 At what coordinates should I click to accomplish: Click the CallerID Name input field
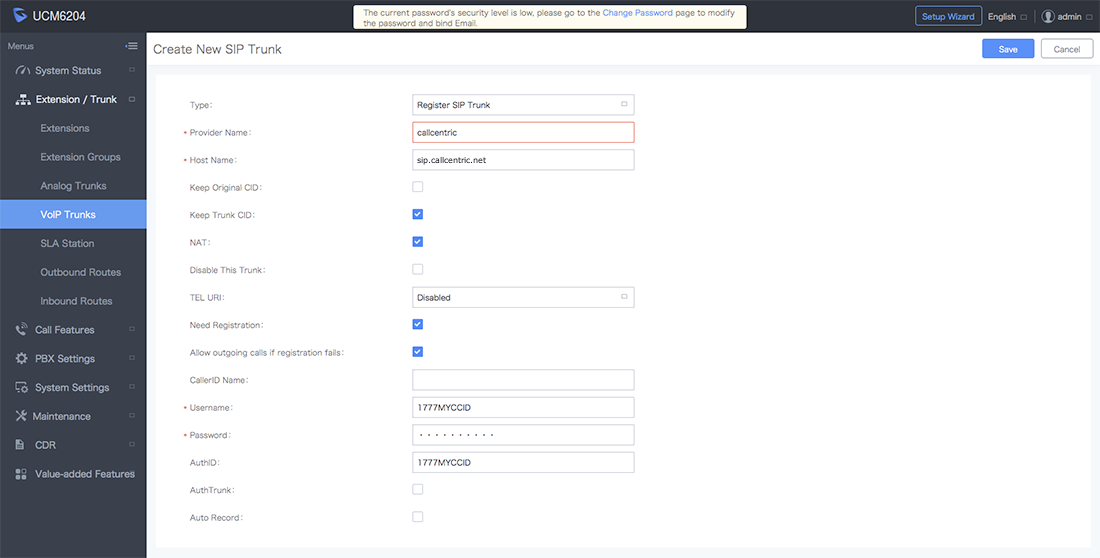coord(523,380)
